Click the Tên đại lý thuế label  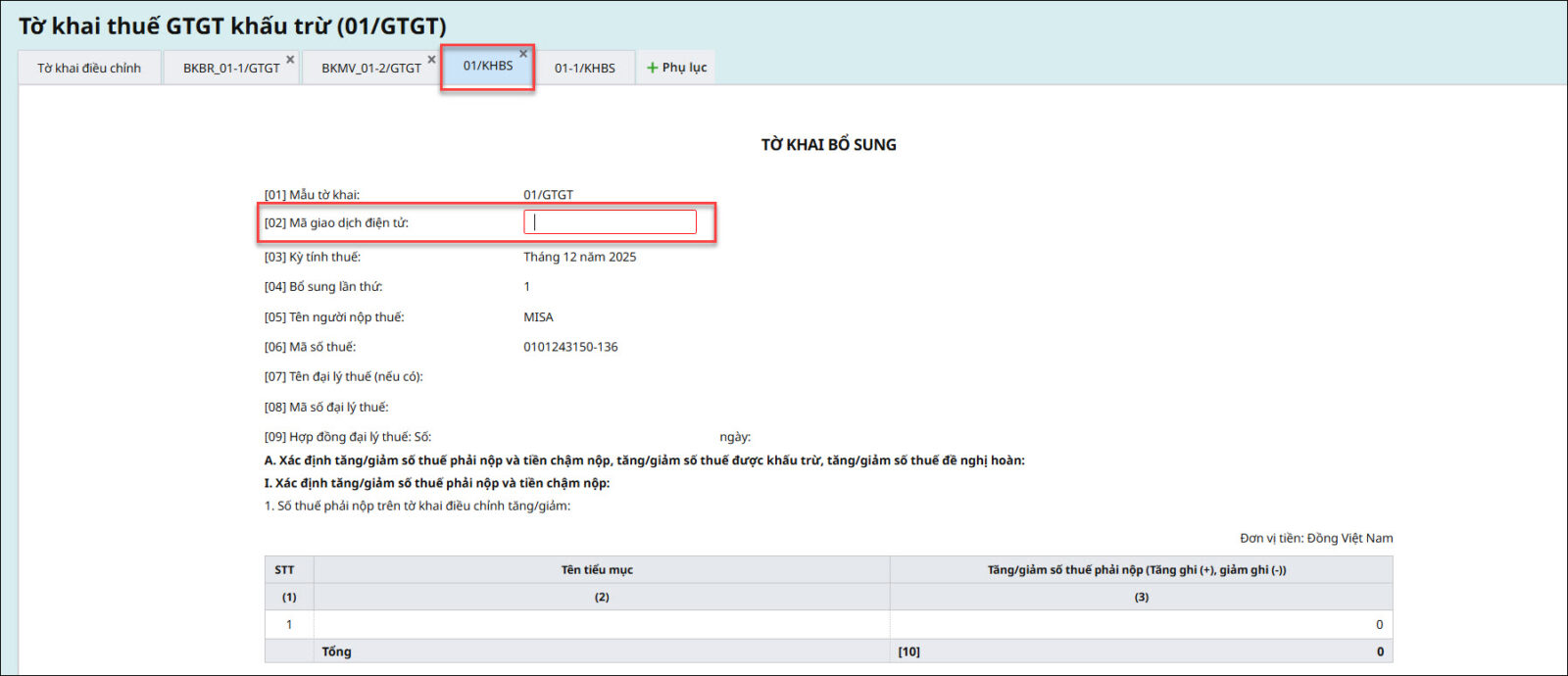343,377
